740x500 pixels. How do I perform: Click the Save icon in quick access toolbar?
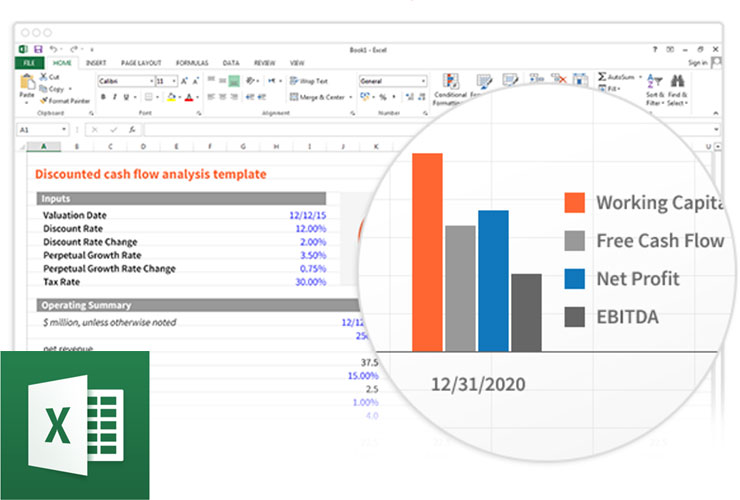[x=38, y=49]
